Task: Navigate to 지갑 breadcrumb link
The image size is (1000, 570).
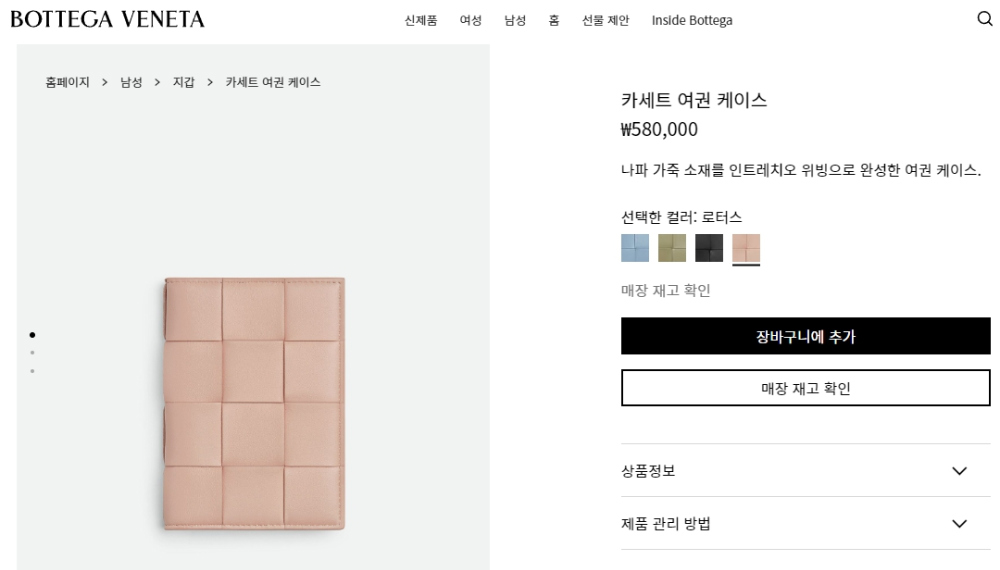Action: coord(184,82)
